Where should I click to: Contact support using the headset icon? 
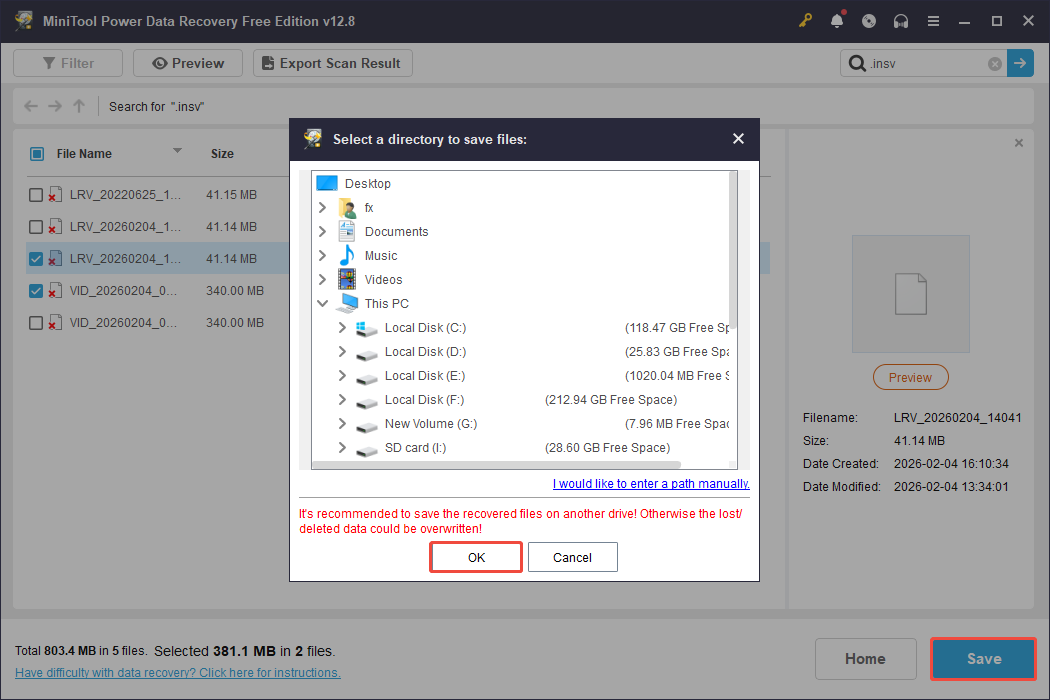pos(901,20)
